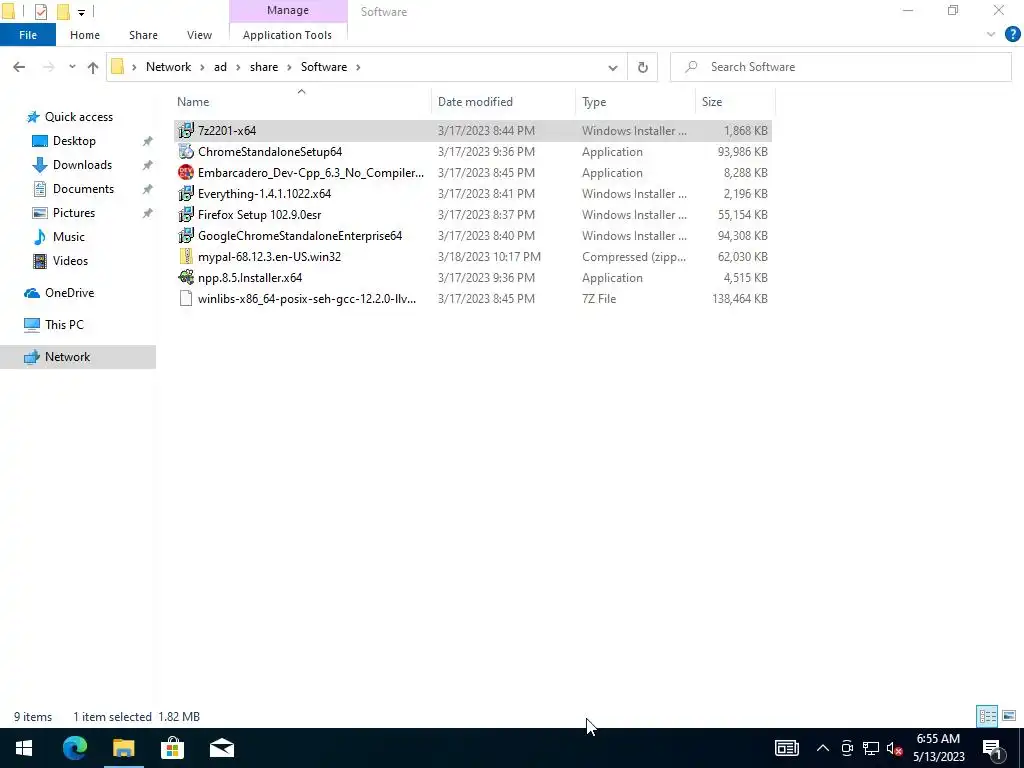This screenshot has height=768, width=1024.
Task: Open the View ribbon tab
Action: point(199,35)
